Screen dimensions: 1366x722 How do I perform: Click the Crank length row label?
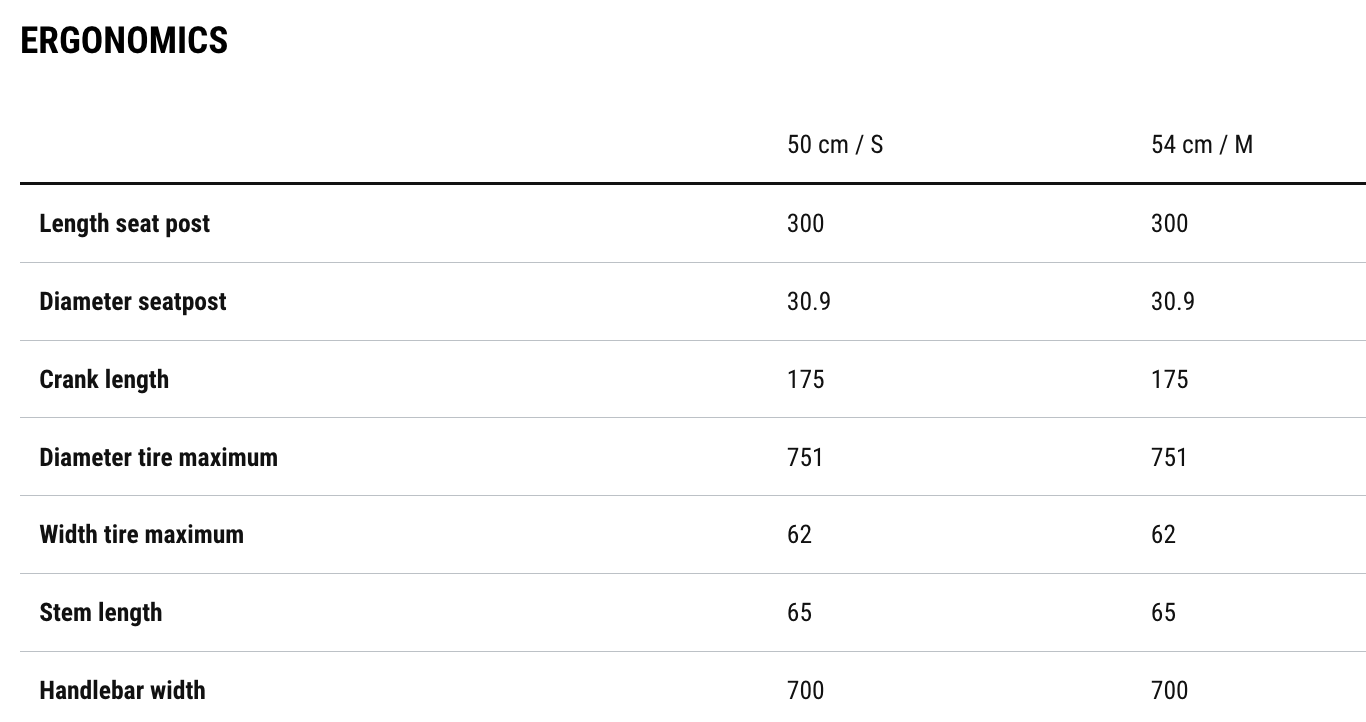(x=104, y=379)
